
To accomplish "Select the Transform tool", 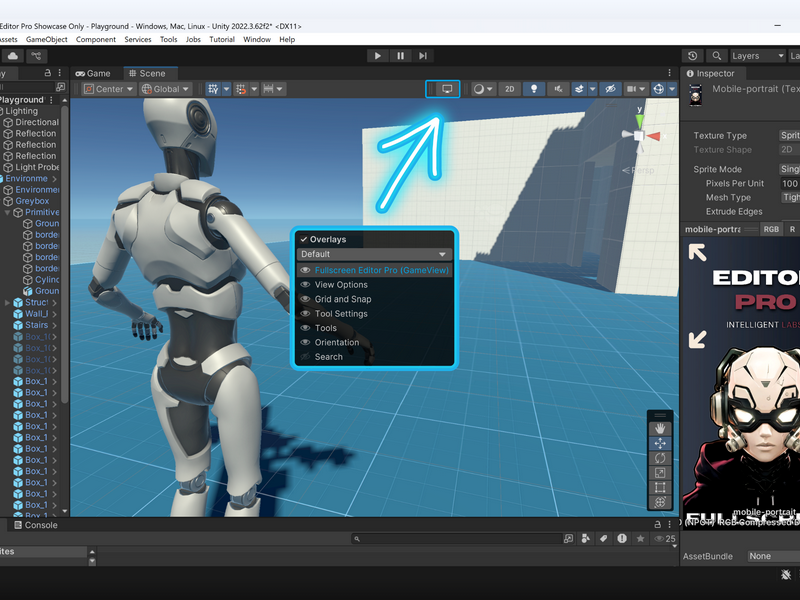I will tap(660, 502).
